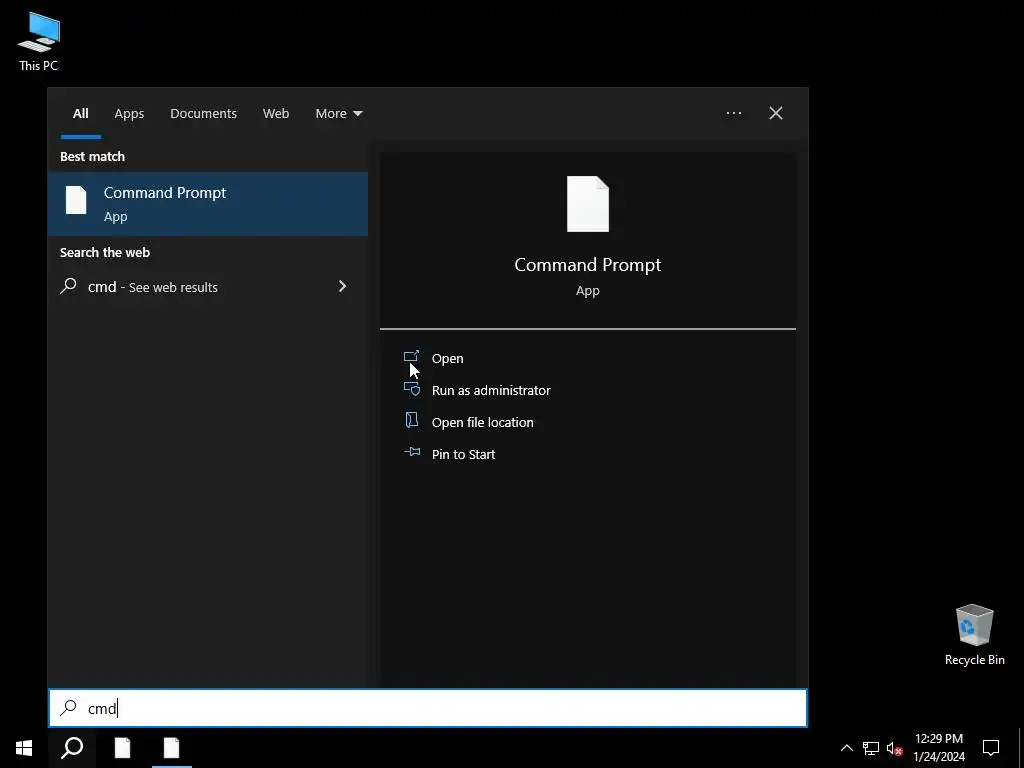Select the Recycle Bin desktop icon
This screenshot has height=768, width=1024.
pos(974,635)
